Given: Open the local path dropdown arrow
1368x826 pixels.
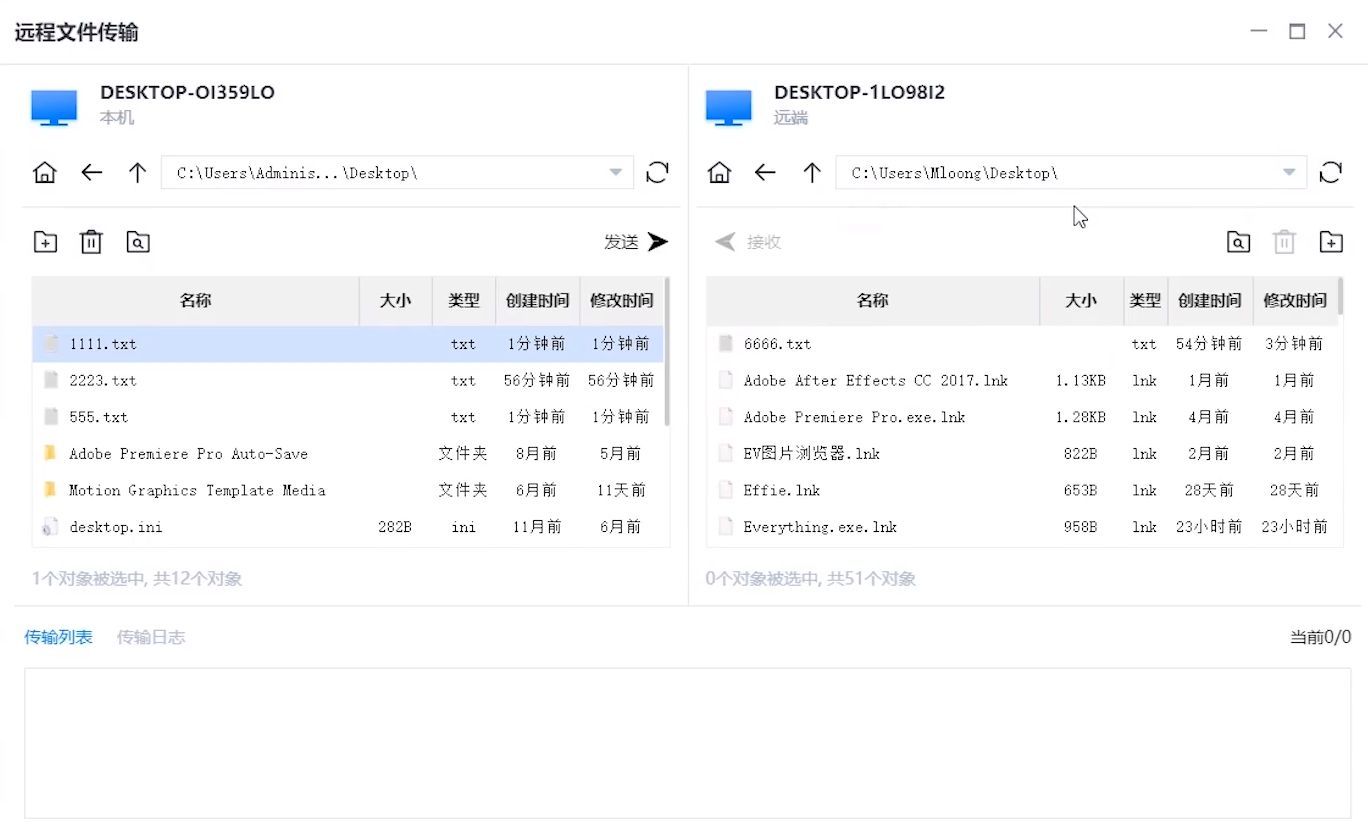Looking at the screenshot, I should 616,173.
